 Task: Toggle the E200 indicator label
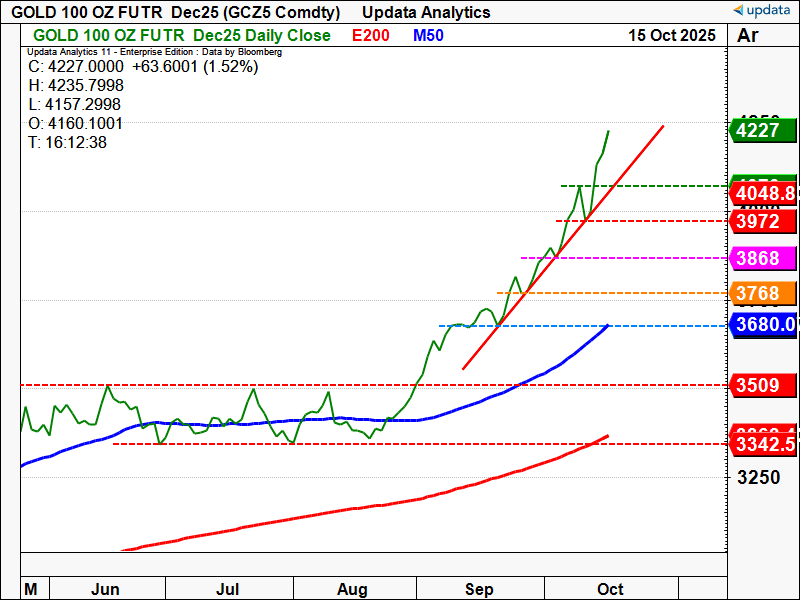point(372,36)
